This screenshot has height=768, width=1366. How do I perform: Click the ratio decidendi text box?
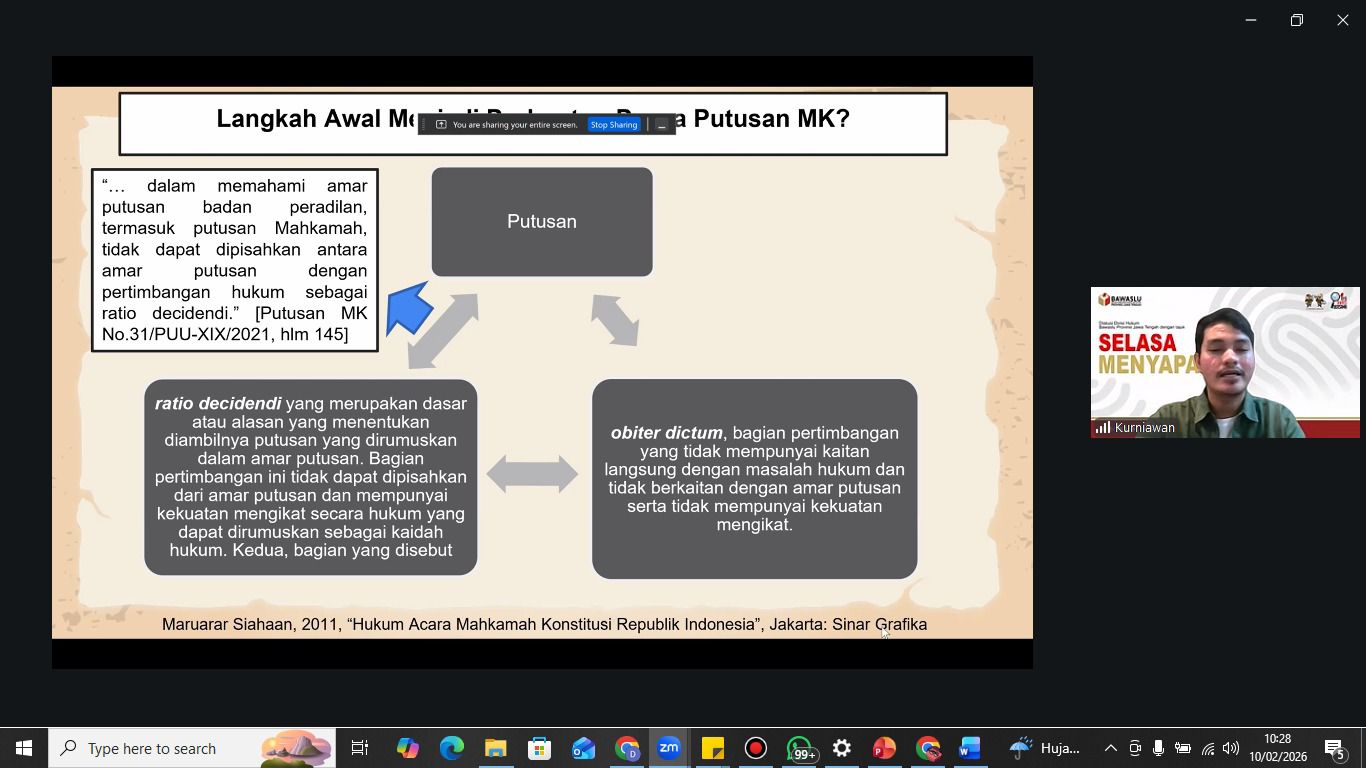[311, 477]
